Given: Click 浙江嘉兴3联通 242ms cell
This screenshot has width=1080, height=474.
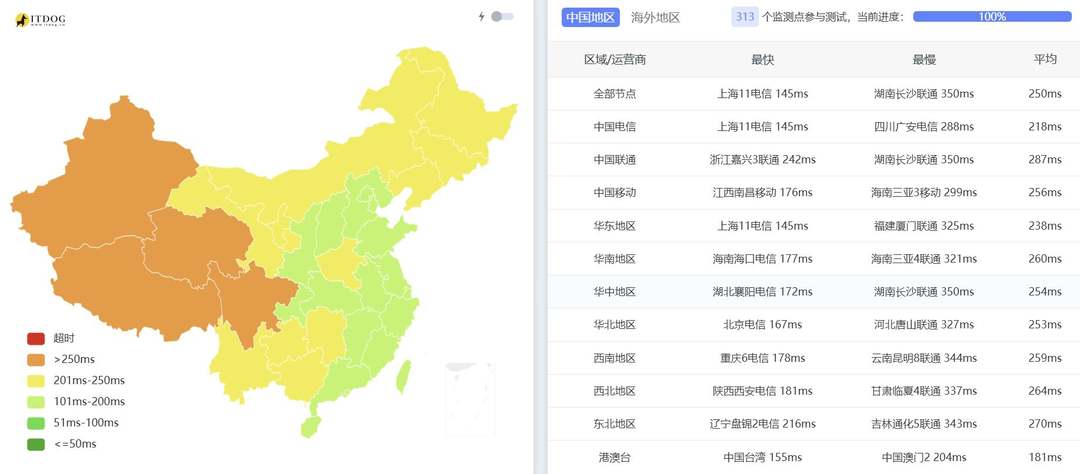Looking at the screenshot, I should click(762, 159).
